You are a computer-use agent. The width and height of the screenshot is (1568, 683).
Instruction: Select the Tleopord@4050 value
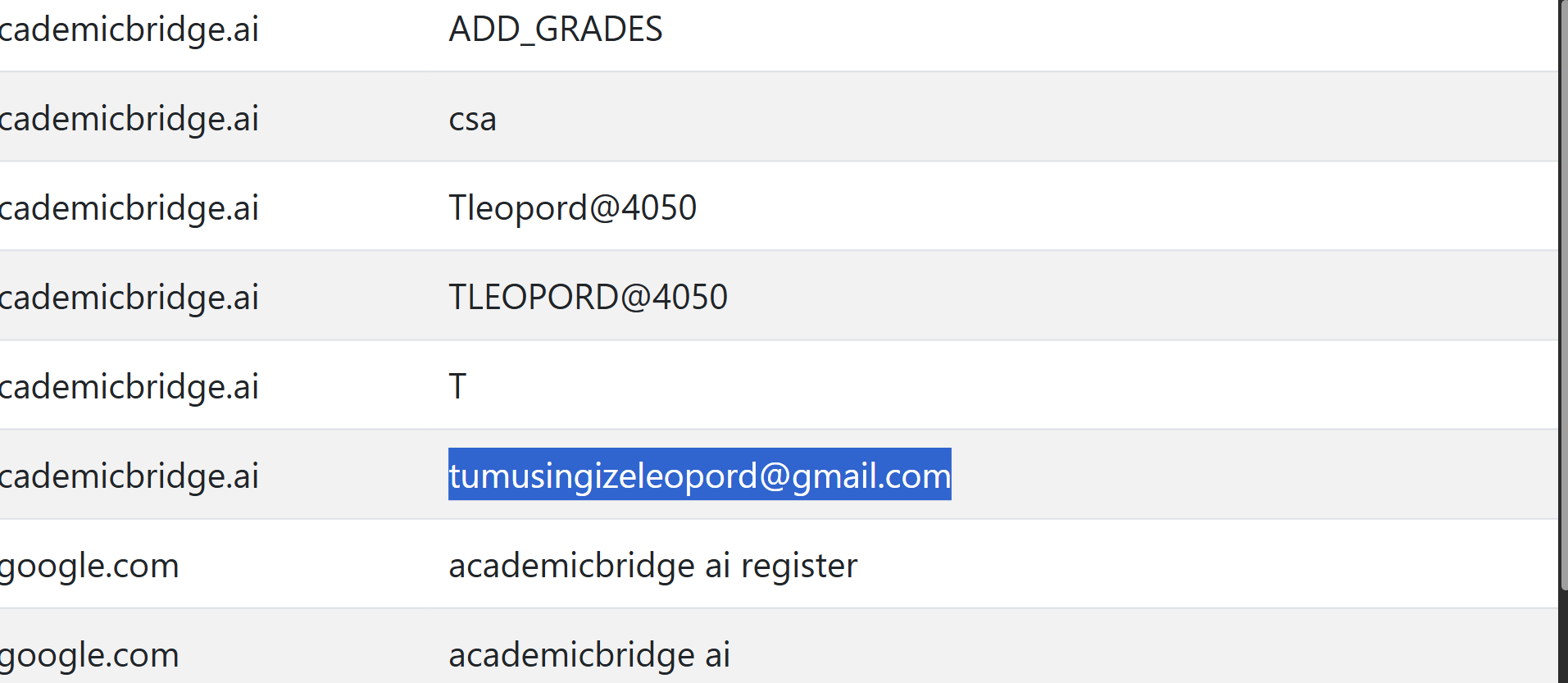pos(572,207)
